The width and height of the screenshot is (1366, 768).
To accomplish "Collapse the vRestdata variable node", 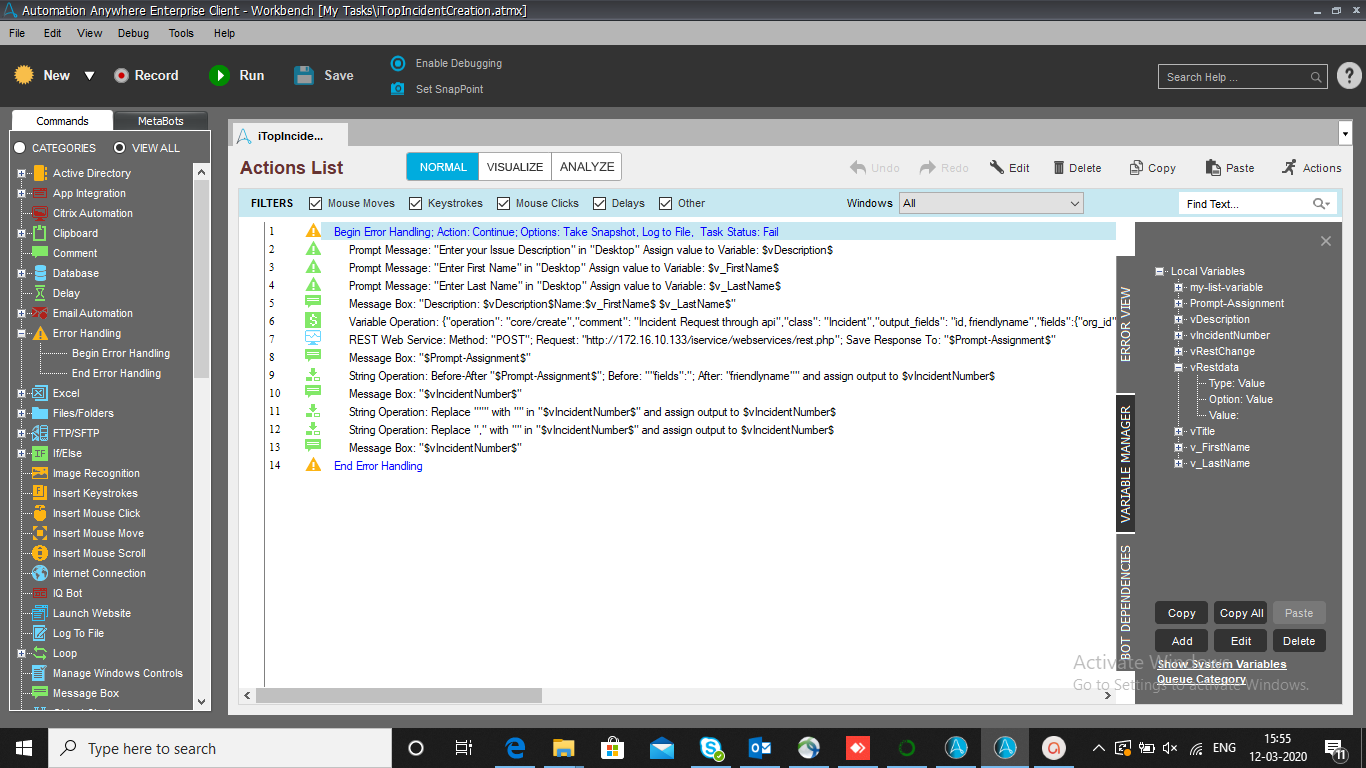I will pos(1180,367).
